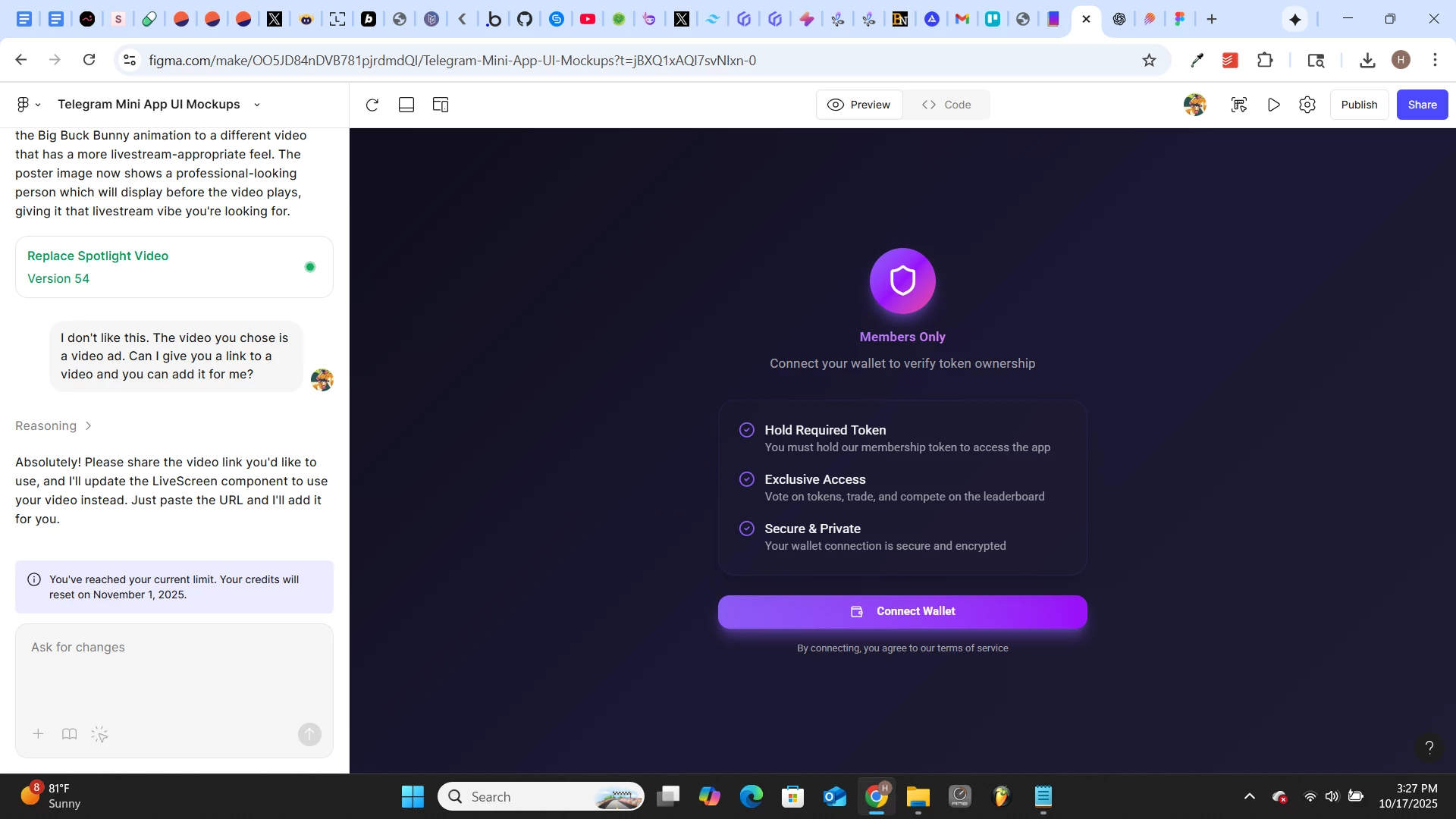
Task: Click the point-and-edit sparkle cursor icon
Action: pyautogui.click(x=99, y=734)
